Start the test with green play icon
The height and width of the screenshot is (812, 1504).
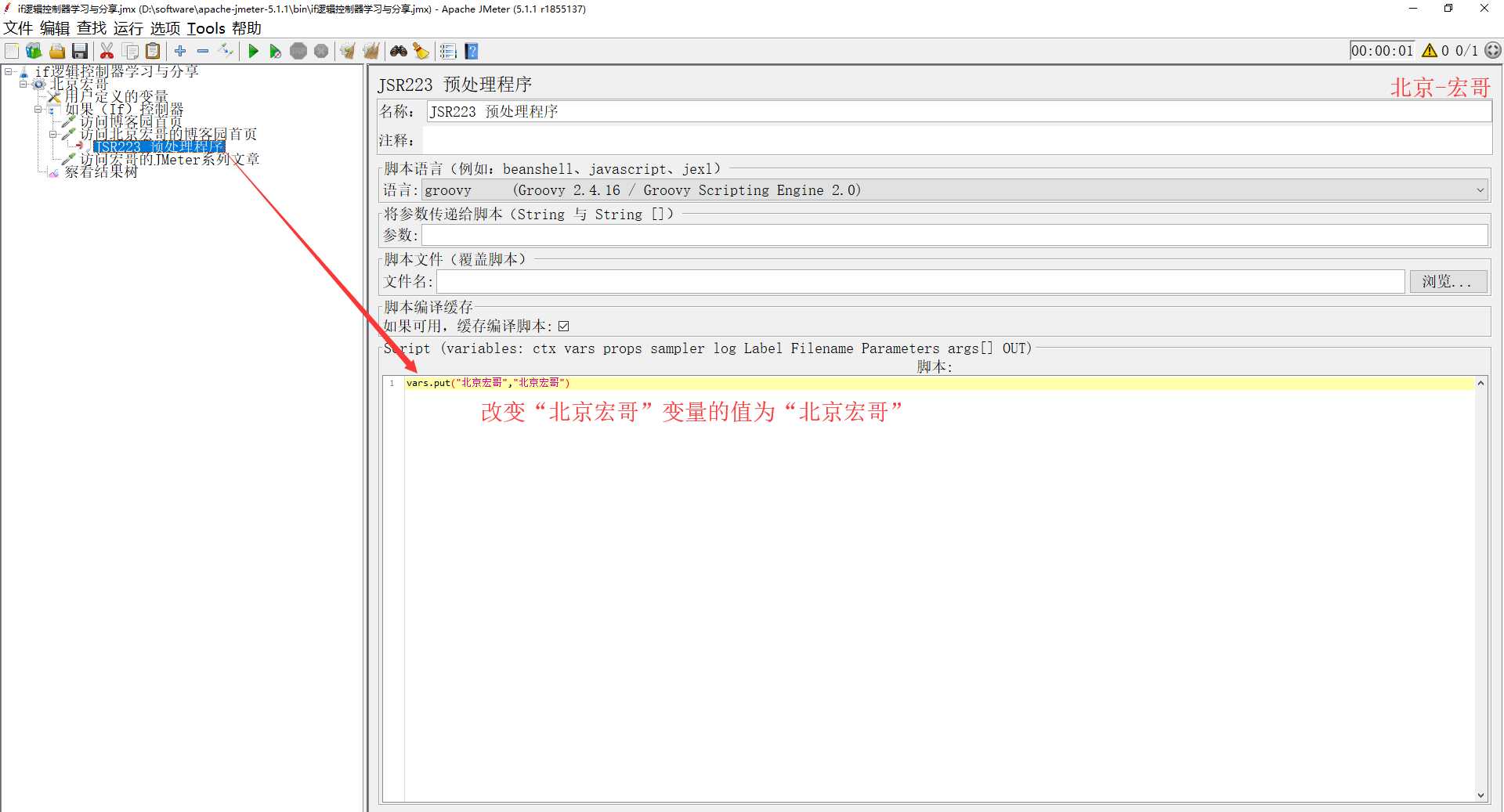[253, 51]
